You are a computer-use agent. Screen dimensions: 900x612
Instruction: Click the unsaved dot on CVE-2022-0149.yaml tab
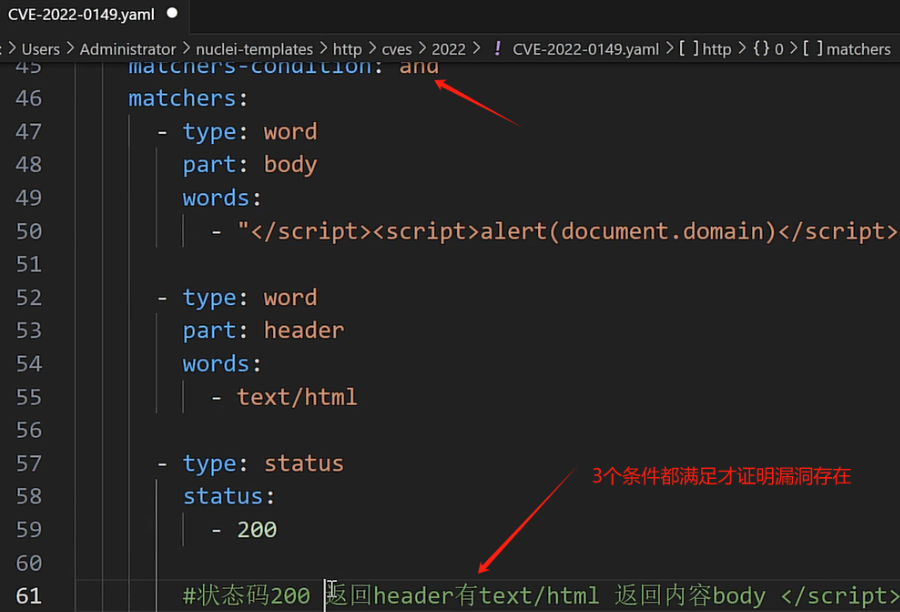click(x=172, y=13)
